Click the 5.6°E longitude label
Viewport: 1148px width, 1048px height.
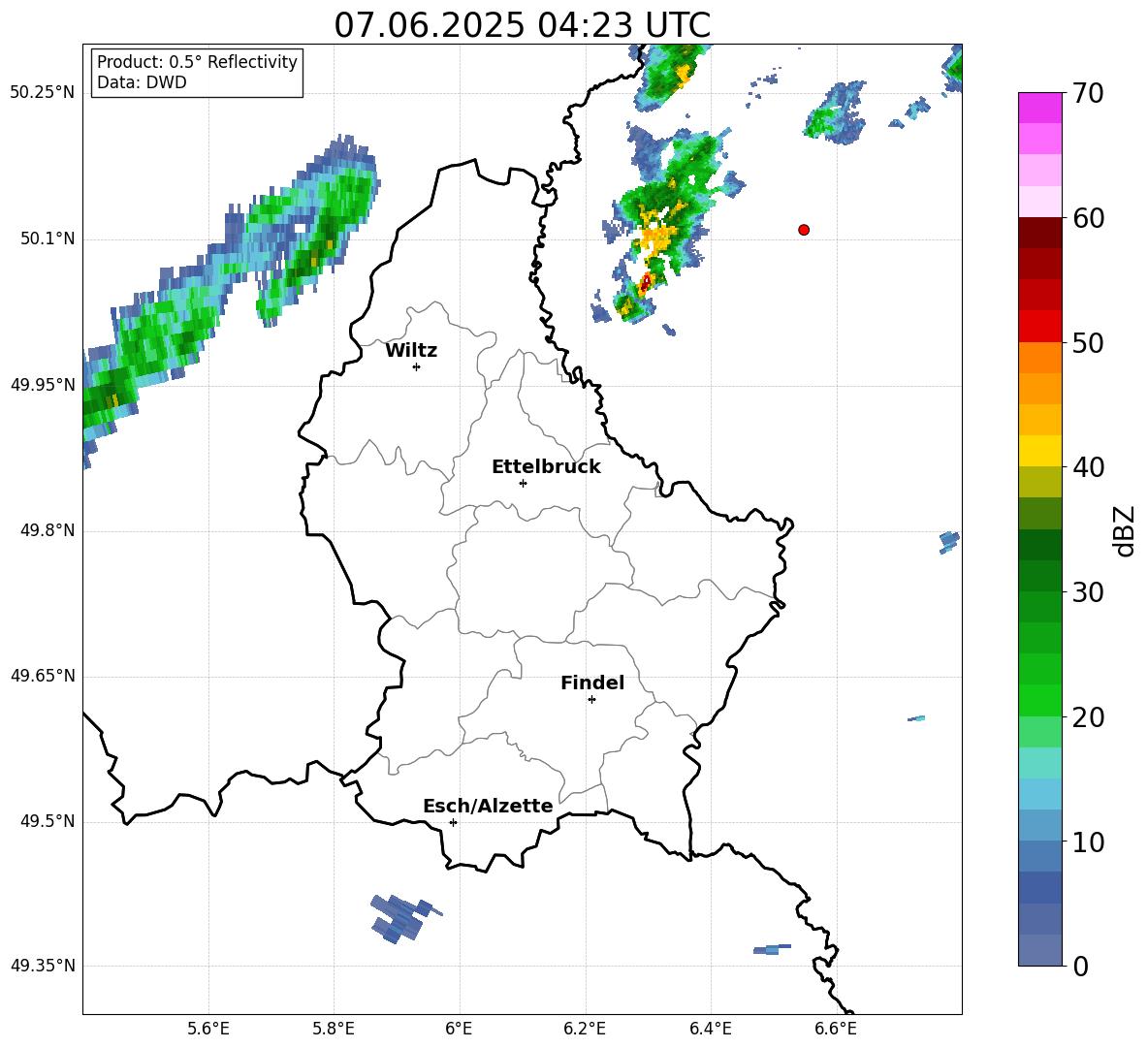(x=208, y=1030)
